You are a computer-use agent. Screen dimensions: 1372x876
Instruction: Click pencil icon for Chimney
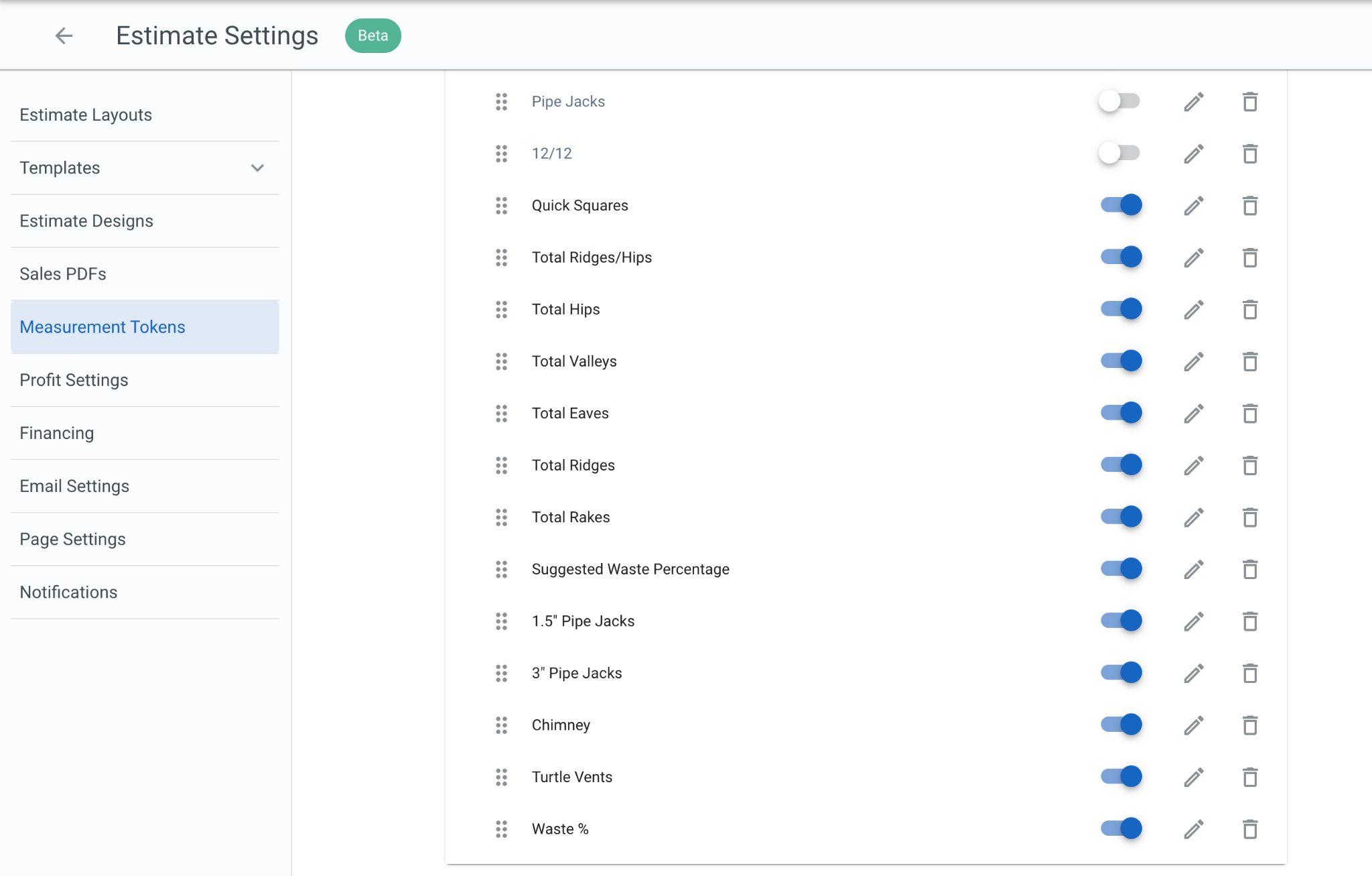[1193, 725]
